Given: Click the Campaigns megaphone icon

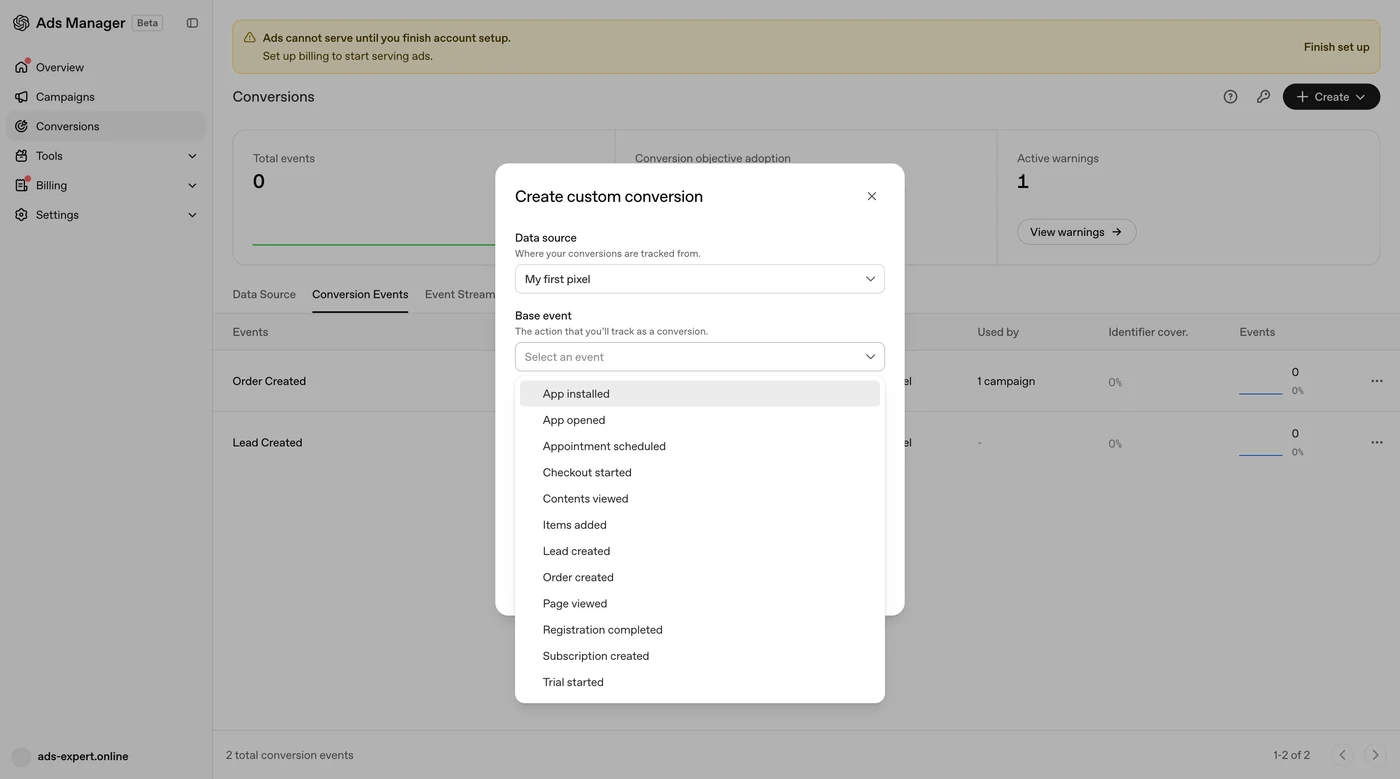Looking at the screenshot, I should [x=21, y=97].
